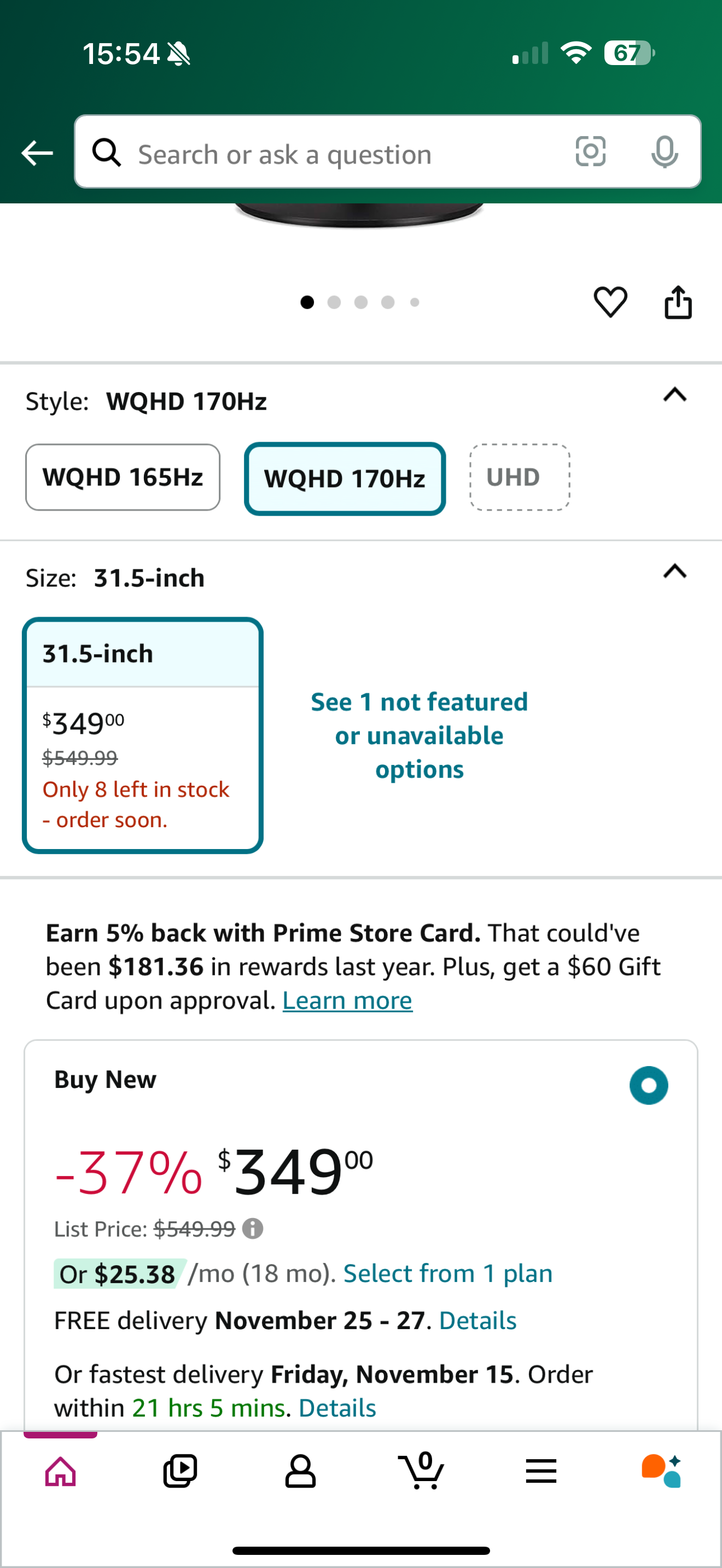Image resolution: width=722 pixels, height=1568 pixels.
Task: Open the Rufus AI assistant icon
Action: point(661,1471)
